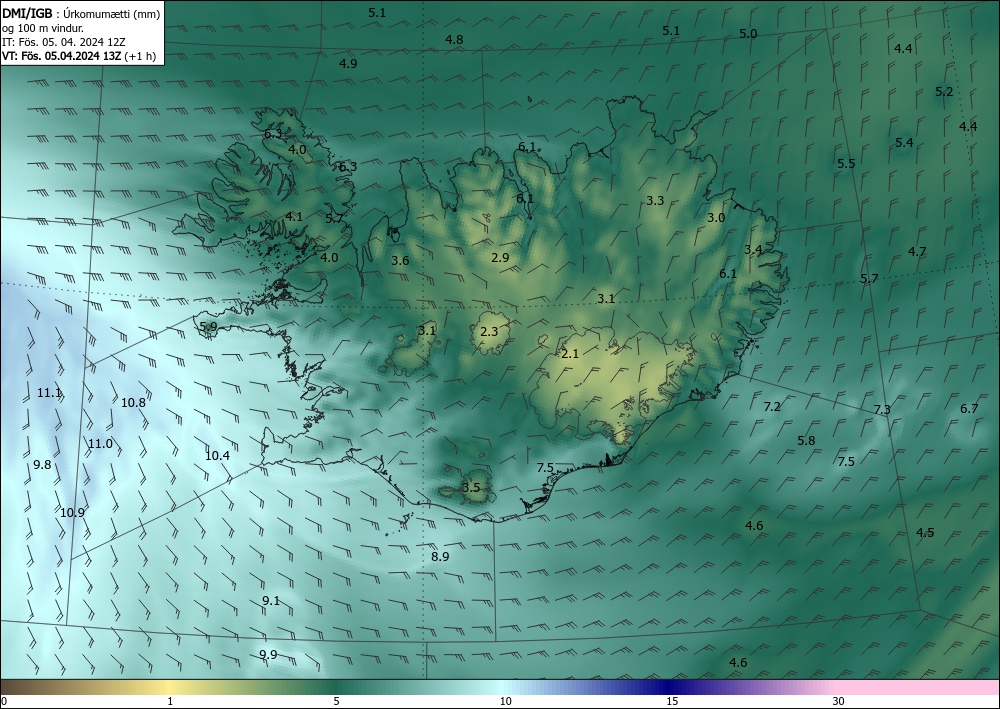Click the map value 2.9
The width and height of the screenshot is (1000, 709).
(501, 258)
